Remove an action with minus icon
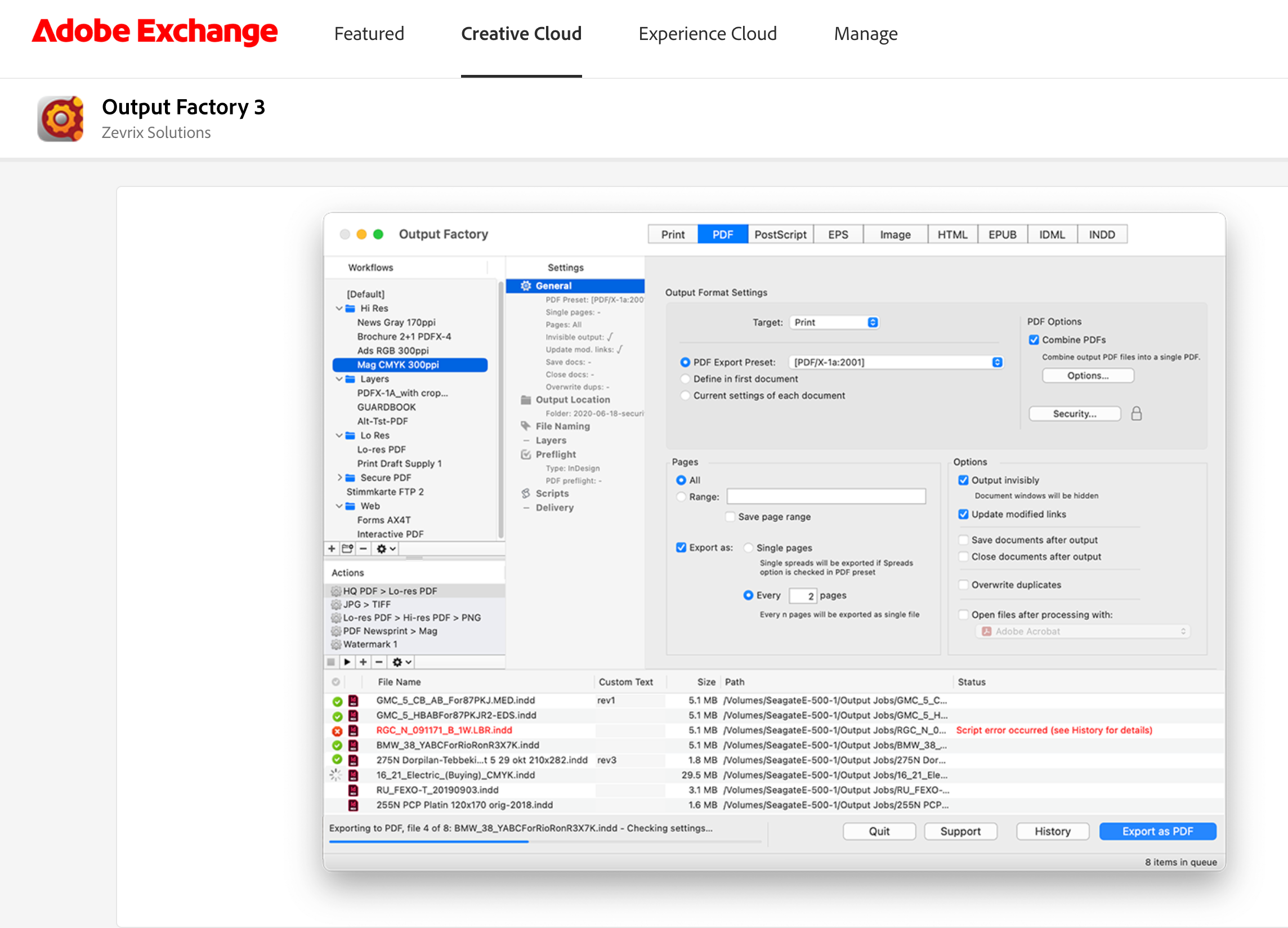 click(x=379, y=662)
